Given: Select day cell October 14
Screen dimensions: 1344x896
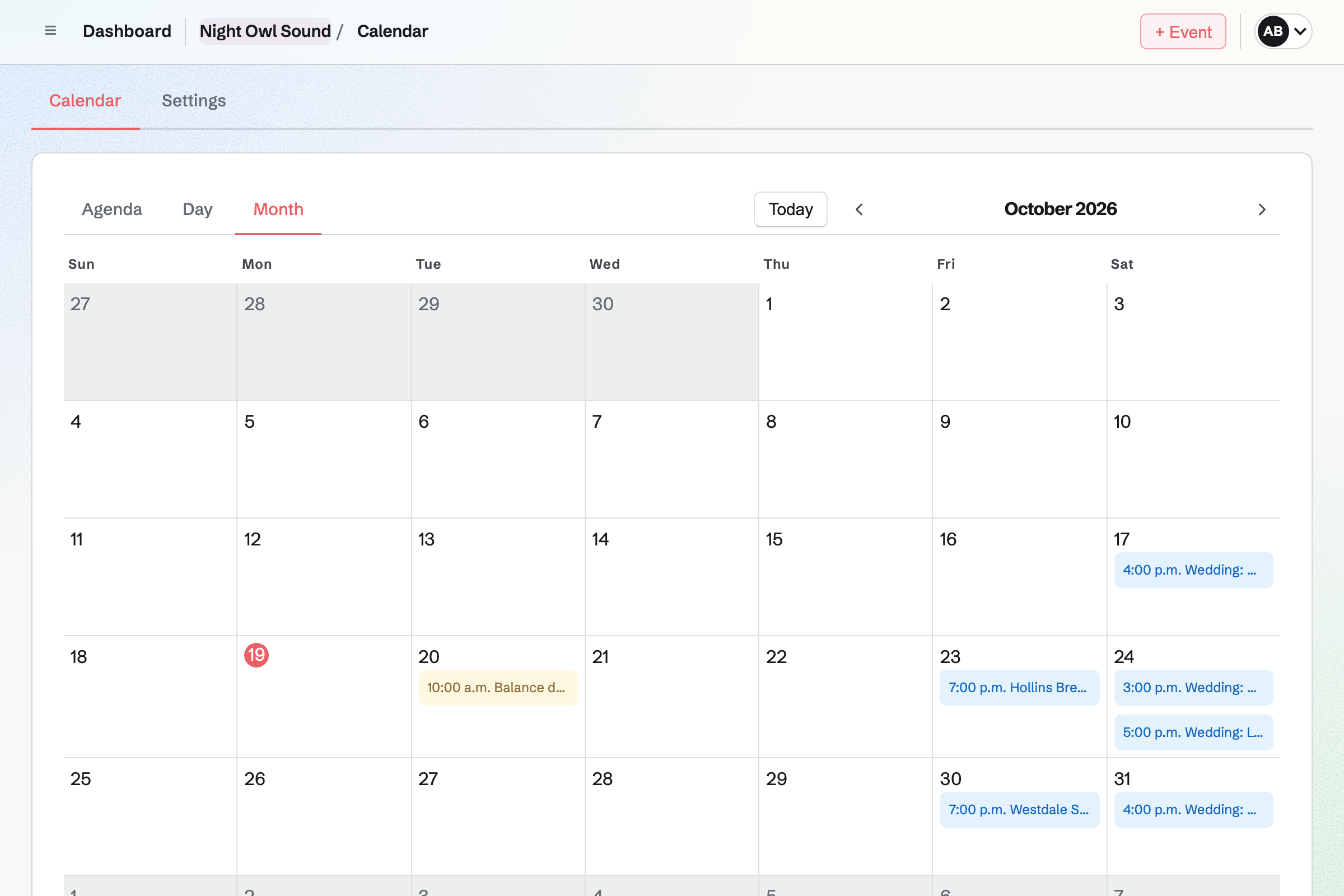Looking at the screenshot, I should coord(671,577).
